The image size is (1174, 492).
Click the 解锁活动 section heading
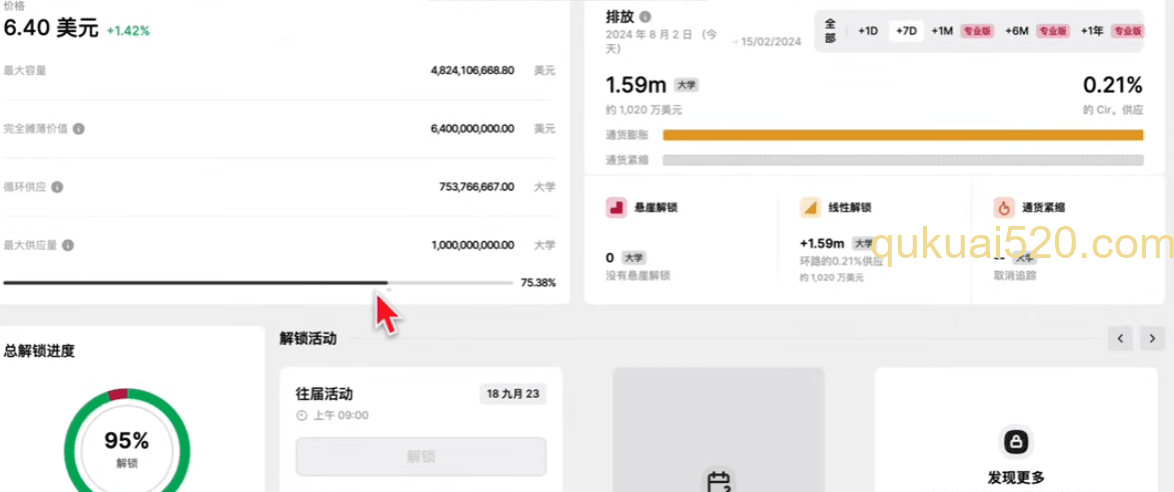[x=308, y=338]
